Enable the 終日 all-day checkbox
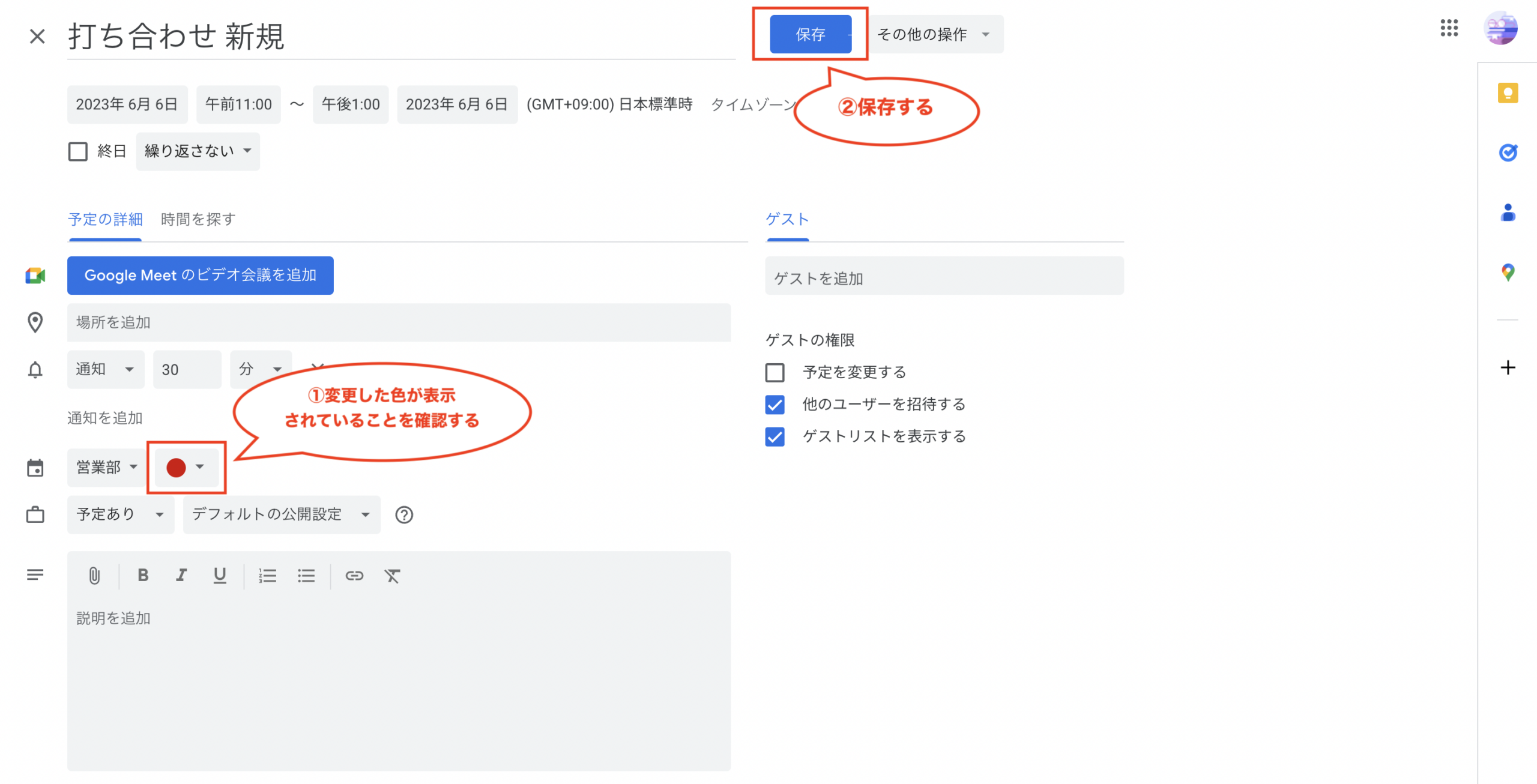The width and height of the screenshot is (1537, 784). (78, 151)
